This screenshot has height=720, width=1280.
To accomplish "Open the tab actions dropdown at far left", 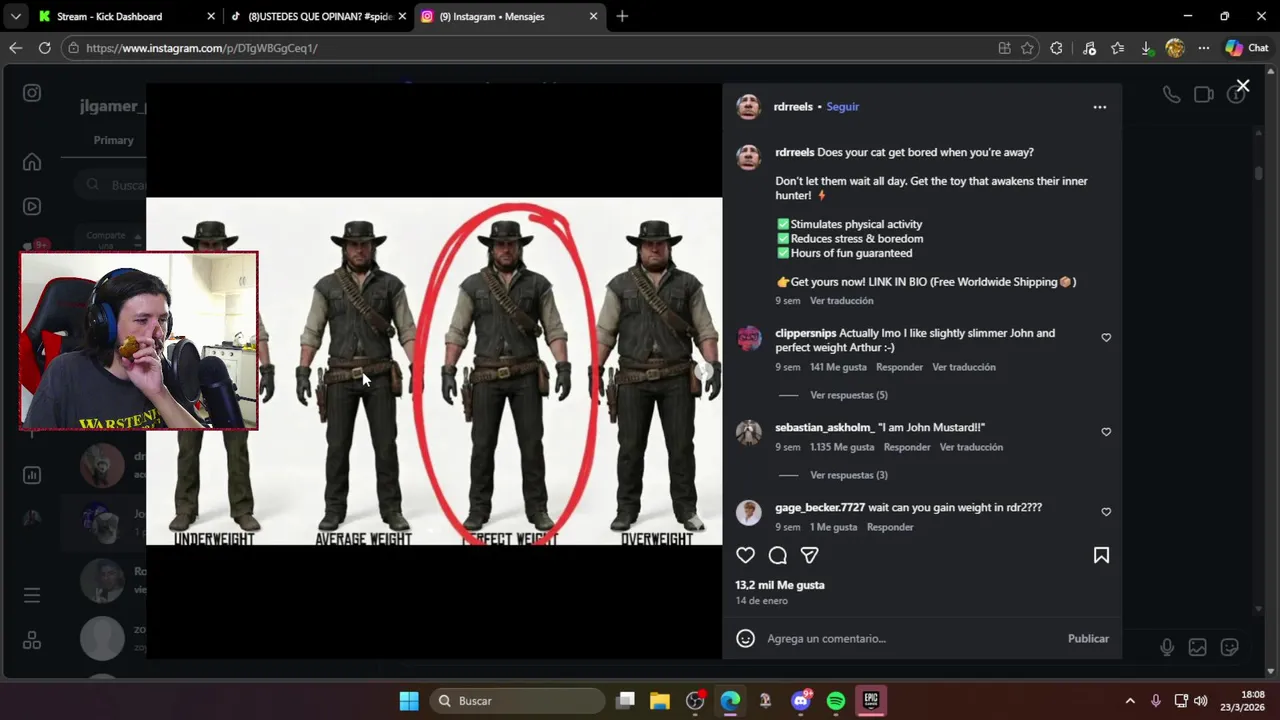I will click(16, 17).
